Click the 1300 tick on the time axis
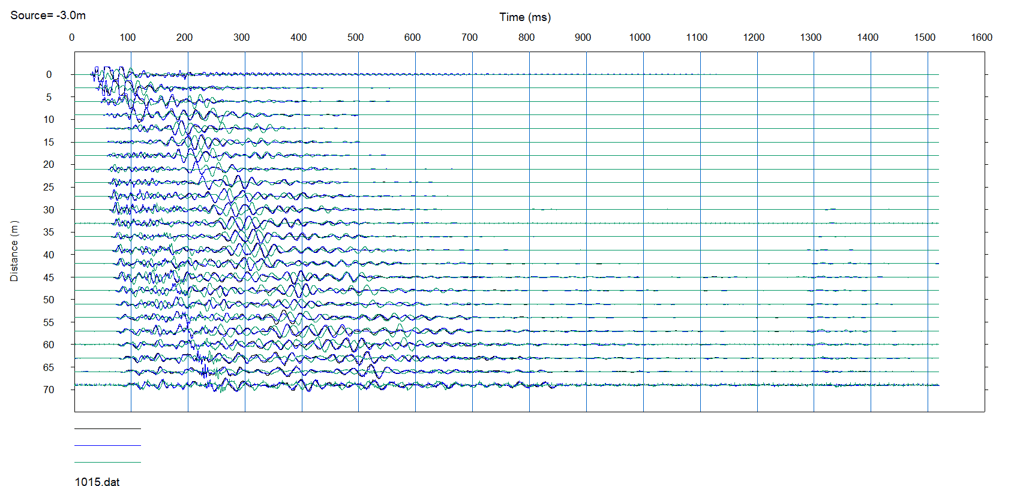 [x=811, y=37]
